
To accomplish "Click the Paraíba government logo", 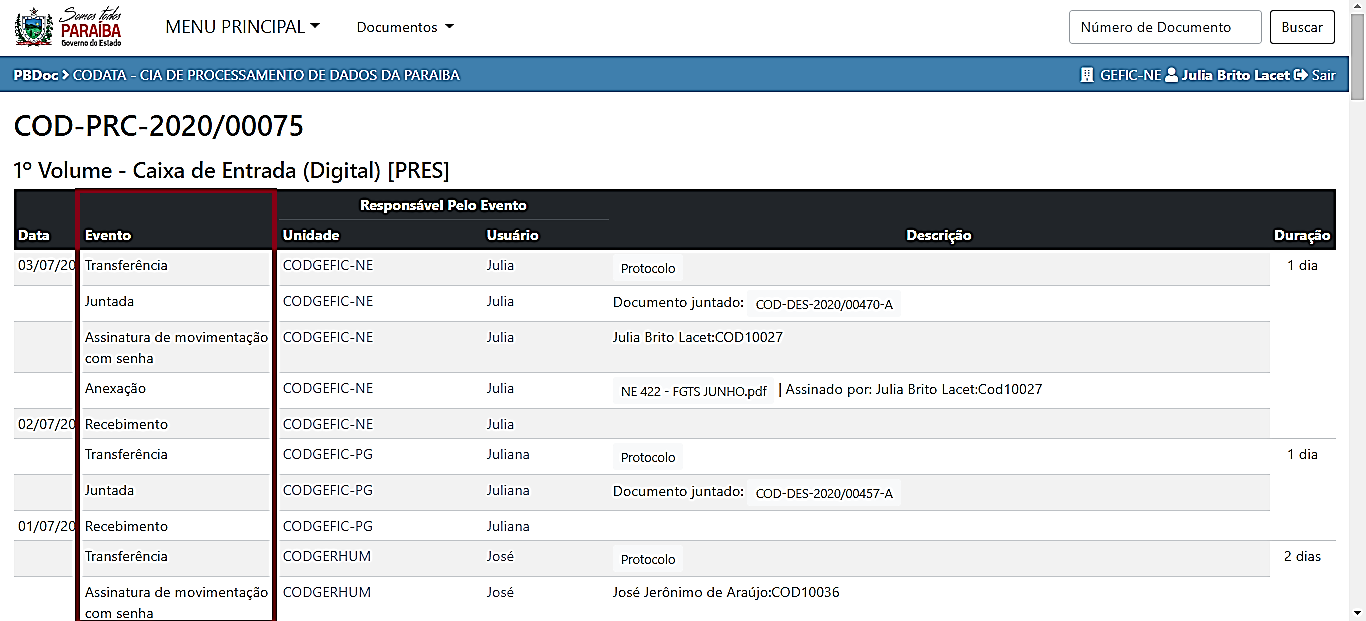I will point(67,27).
